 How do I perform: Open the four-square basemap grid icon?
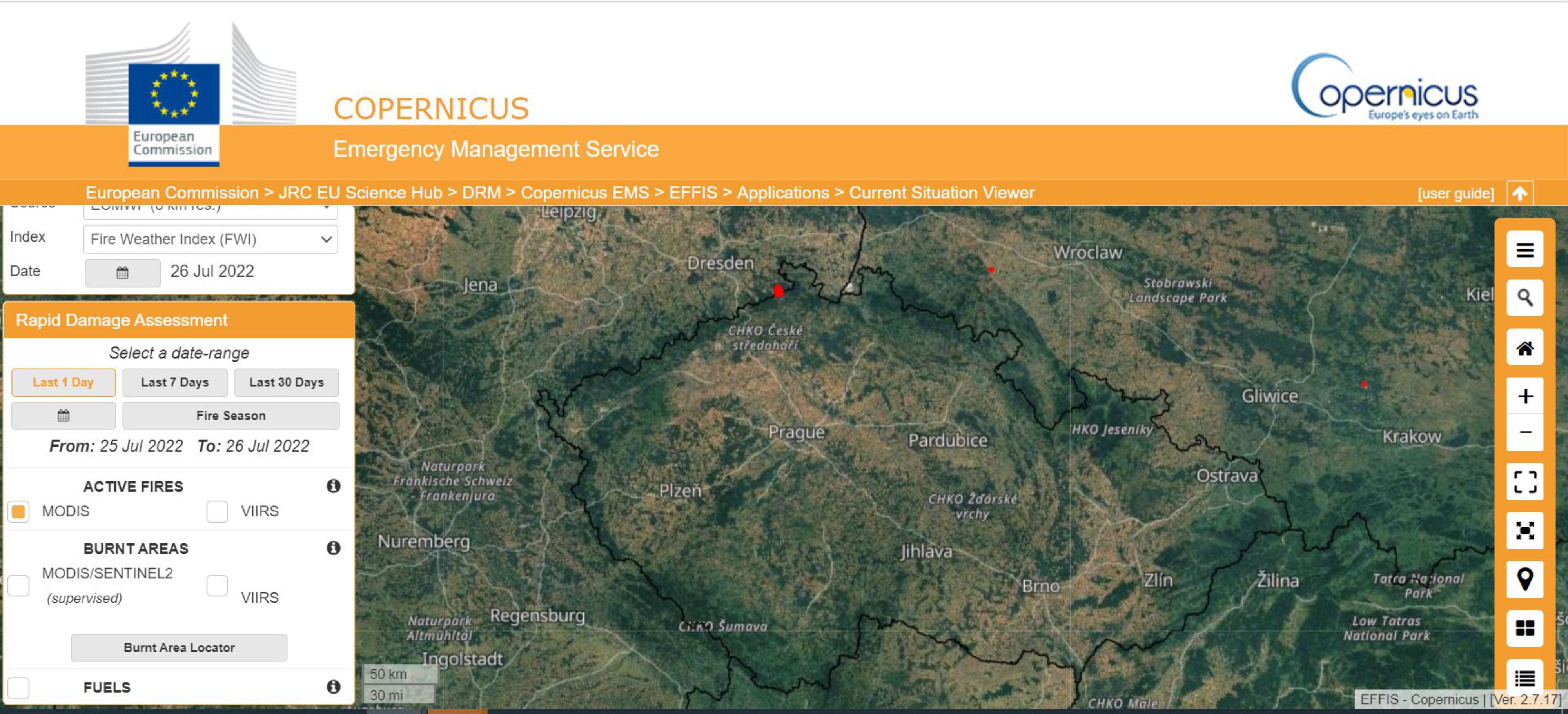1524,628
